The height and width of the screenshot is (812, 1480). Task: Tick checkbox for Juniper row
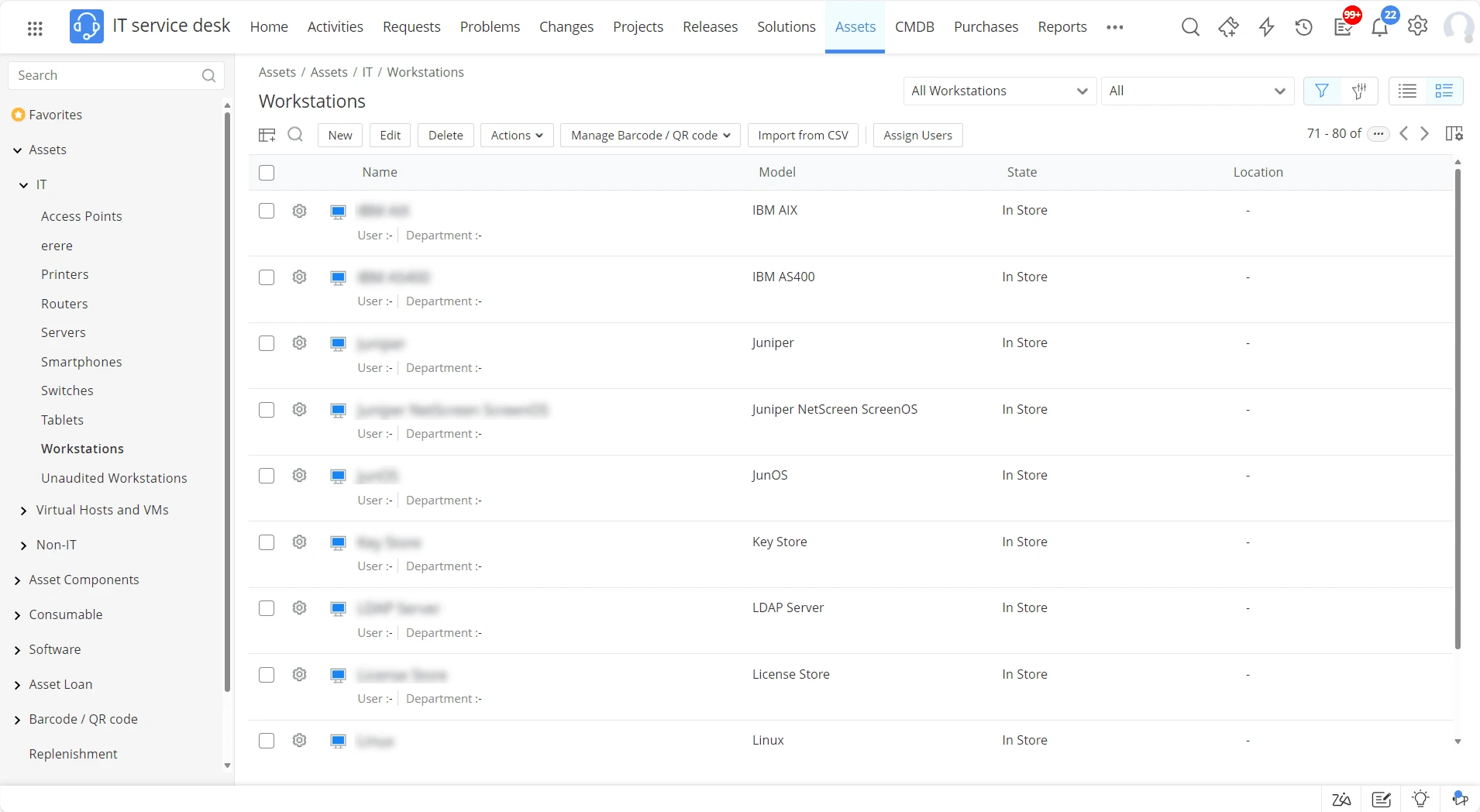click(x=267, y=343)
